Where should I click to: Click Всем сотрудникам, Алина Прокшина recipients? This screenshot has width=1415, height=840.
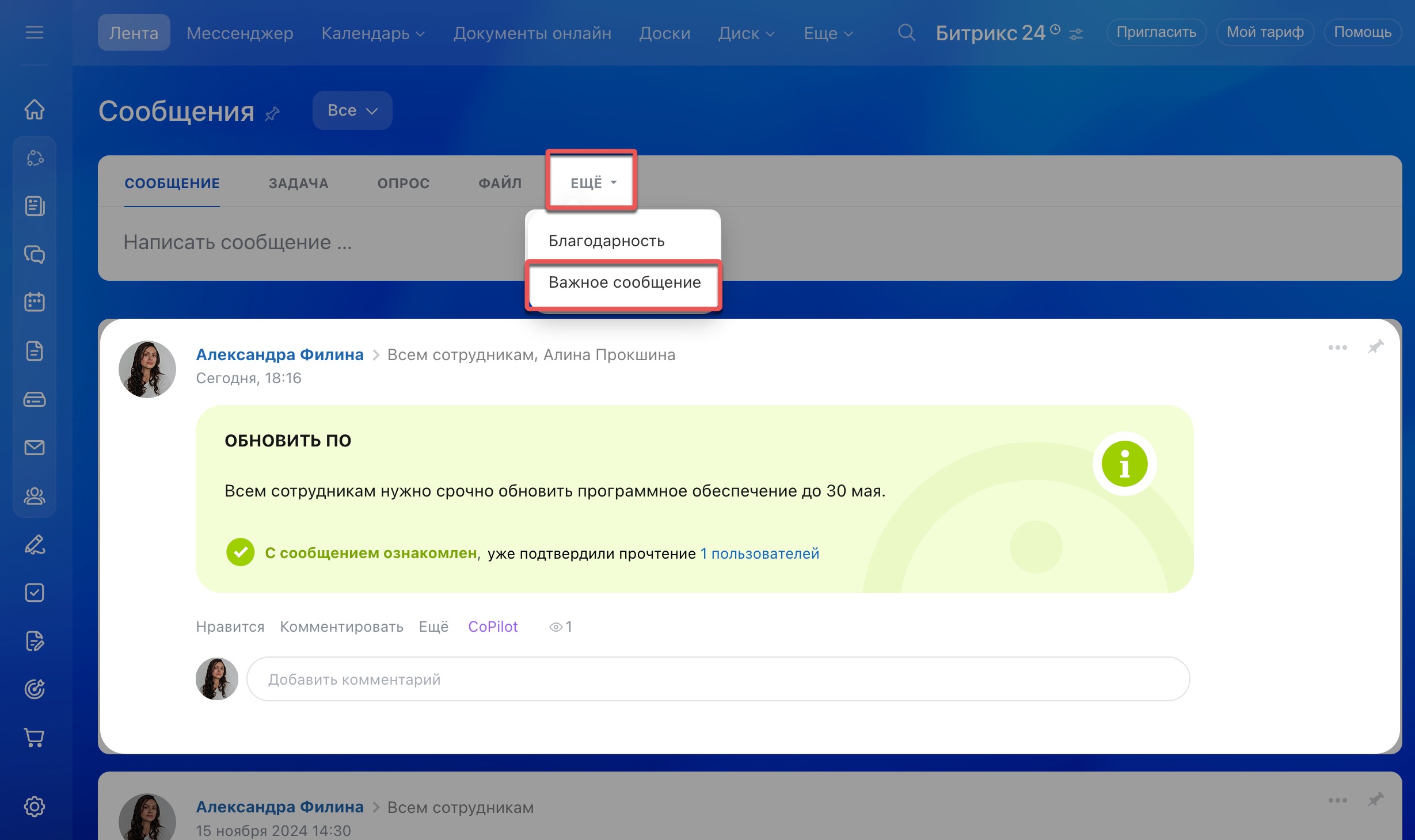click(x=531, y=354)
